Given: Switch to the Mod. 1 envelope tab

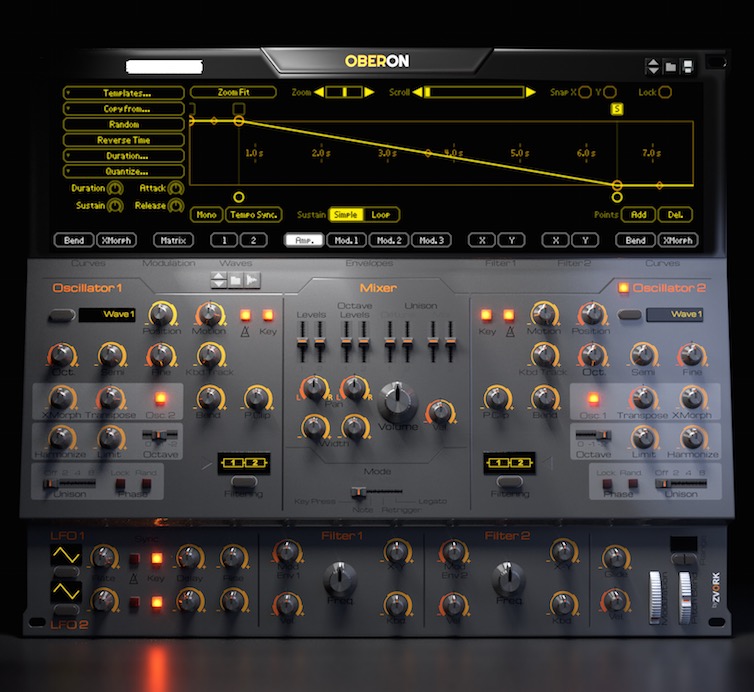Looking at the screenshot, I should point(346,240).
